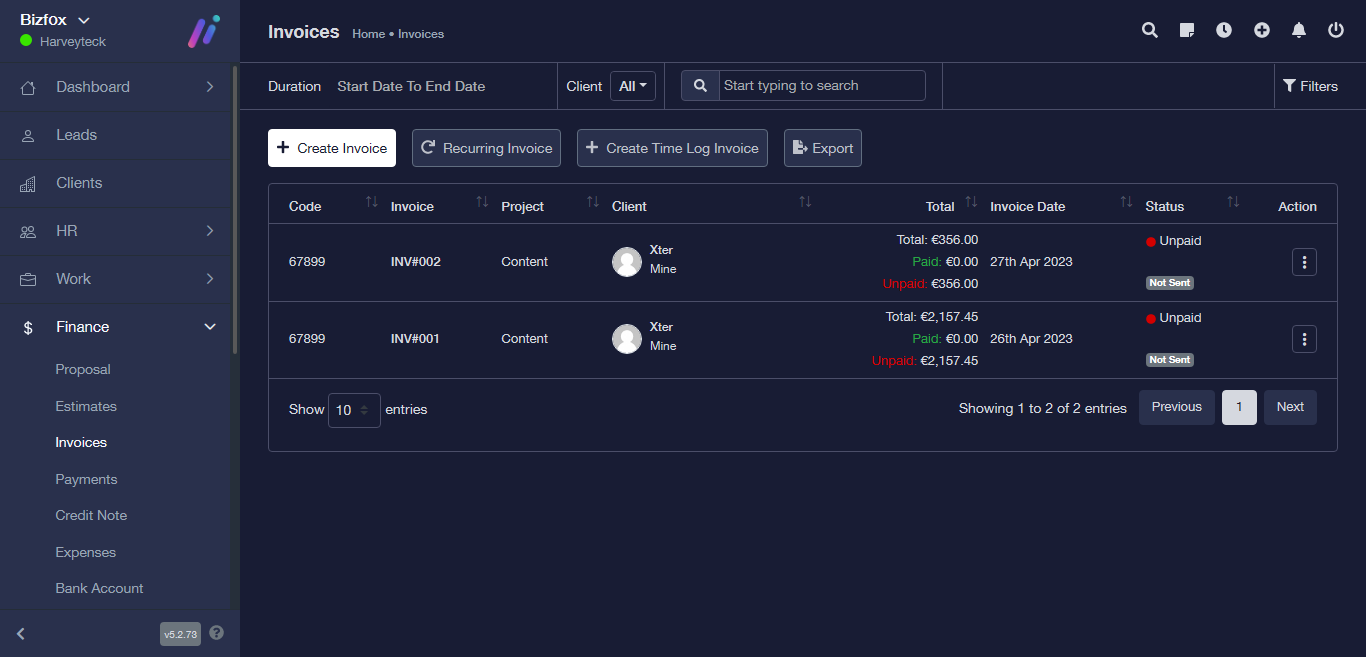This screenshot has height=657, width=1366.
Task: Sort table by Status column
Action: coord(1233,203)
